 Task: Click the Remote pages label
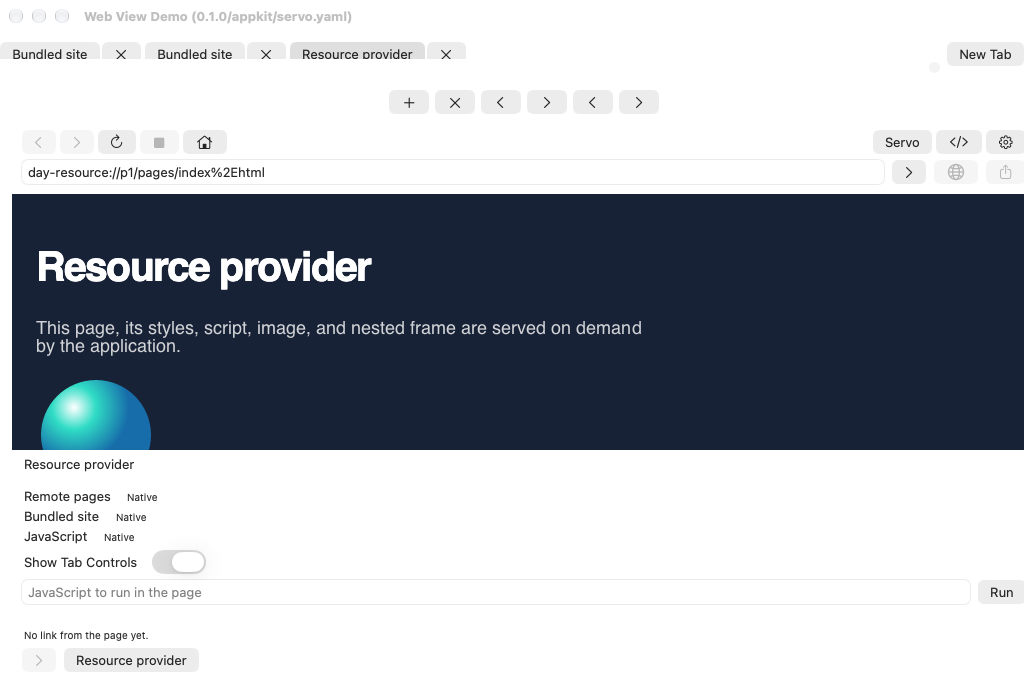[67, 496]
